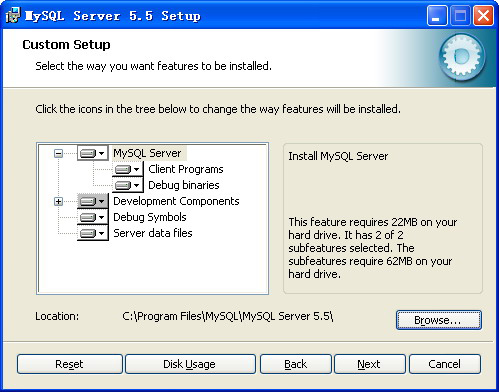The image size is (499, 392).
Task: Select the Debug Symbols tree label
Action: [150, 217]
